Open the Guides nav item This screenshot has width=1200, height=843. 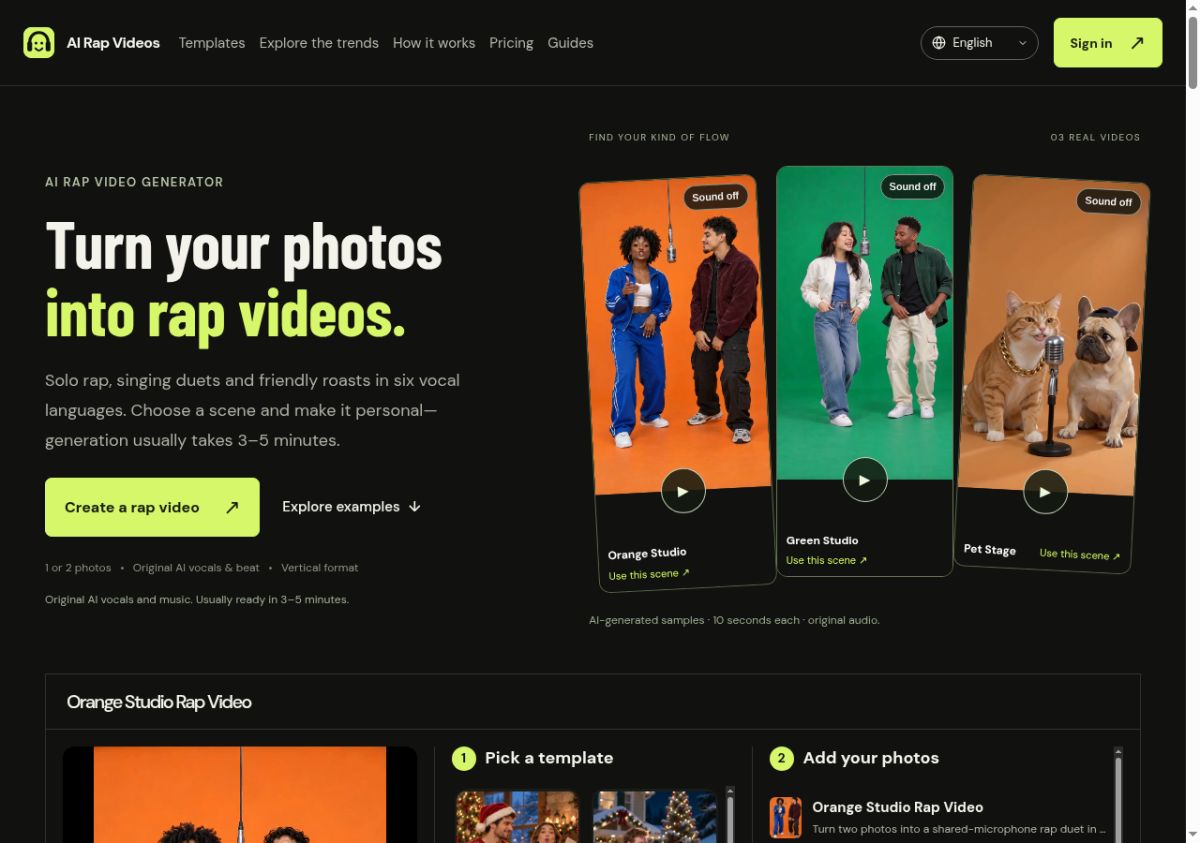570,43
